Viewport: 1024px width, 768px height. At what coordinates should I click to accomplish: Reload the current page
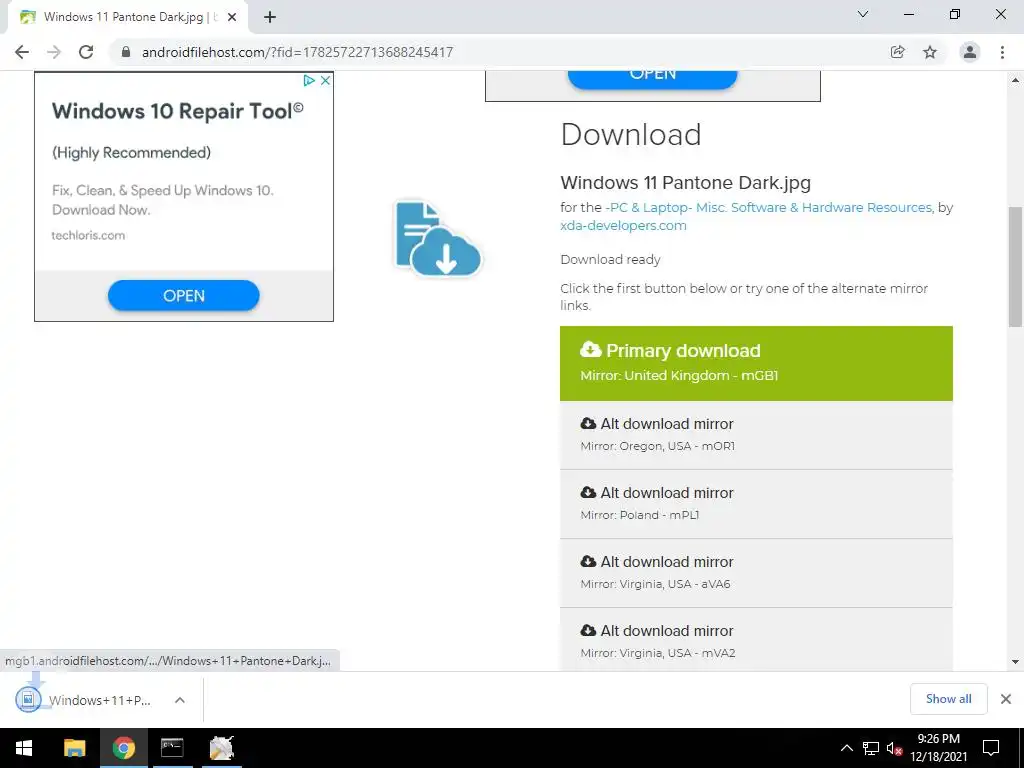click(x=86, y=52)
